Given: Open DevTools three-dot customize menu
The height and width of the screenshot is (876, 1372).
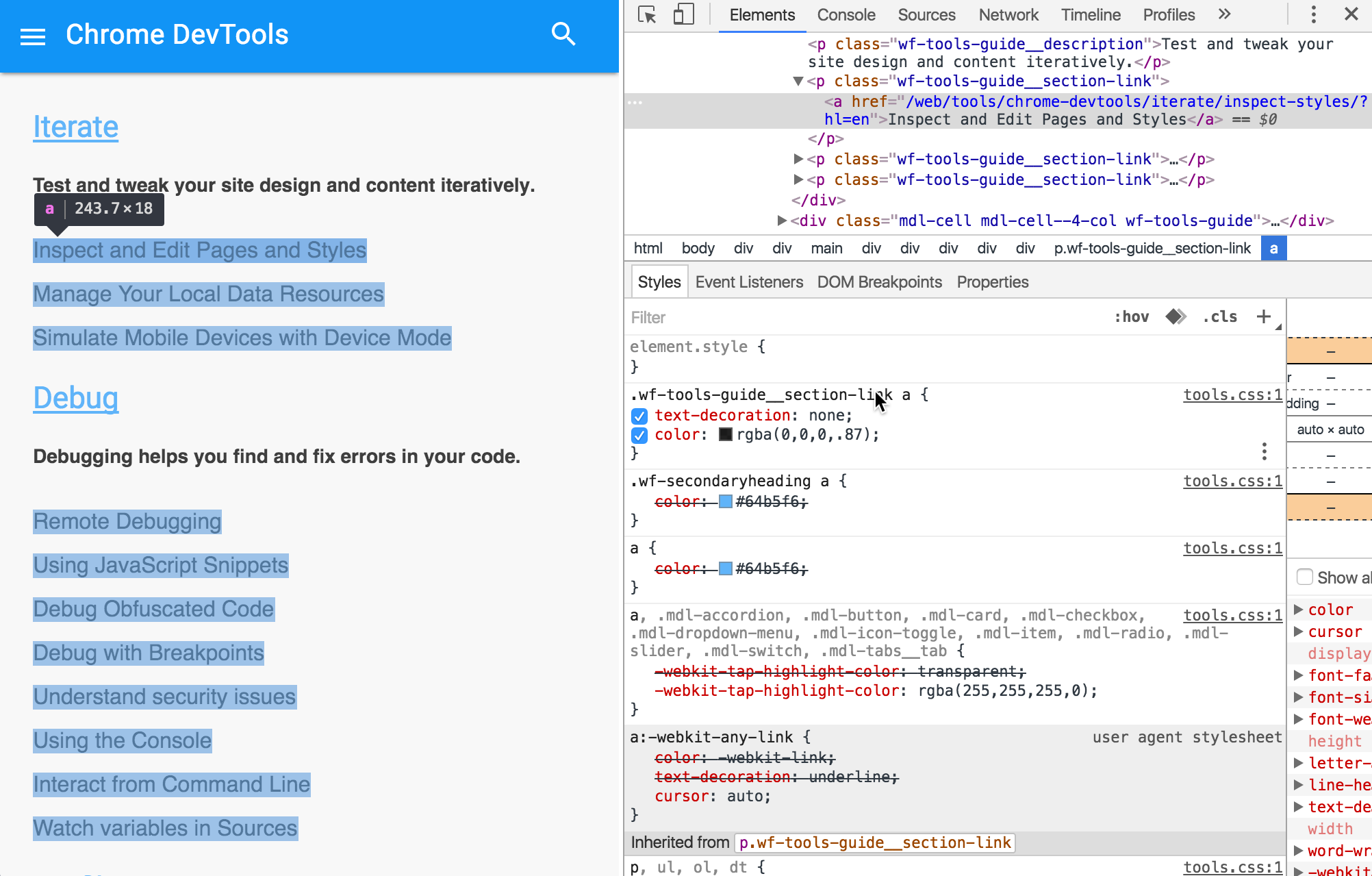Looking at the screenshot, I should (x=1313, y=14).
